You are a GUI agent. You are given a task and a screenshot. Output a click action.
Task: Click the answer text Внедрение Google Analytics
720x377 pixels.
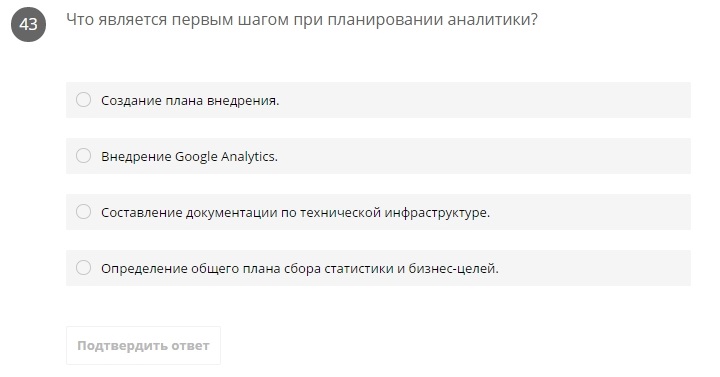pyautogui.click(x=189, y=157)
